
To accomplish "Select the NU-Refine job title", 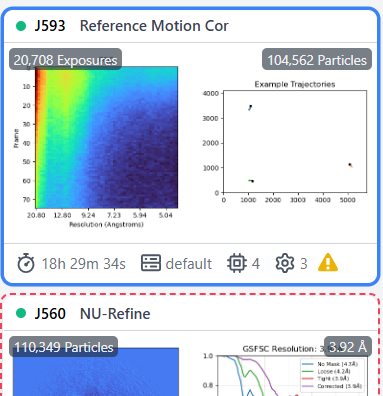I will pos(115,314).
